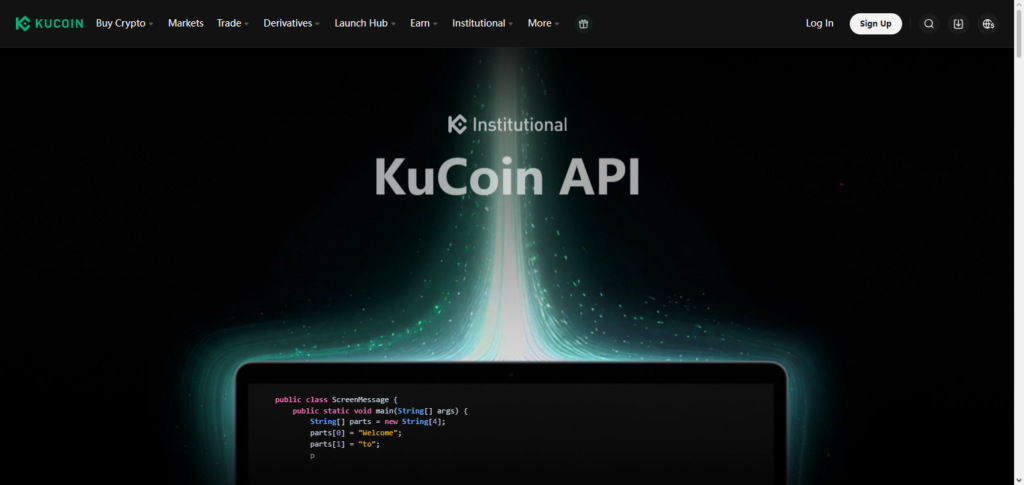Expand the Buy Crypto dropdown arrow
The height and width of the screenshot is (485, 1024).
click(151, 24)
